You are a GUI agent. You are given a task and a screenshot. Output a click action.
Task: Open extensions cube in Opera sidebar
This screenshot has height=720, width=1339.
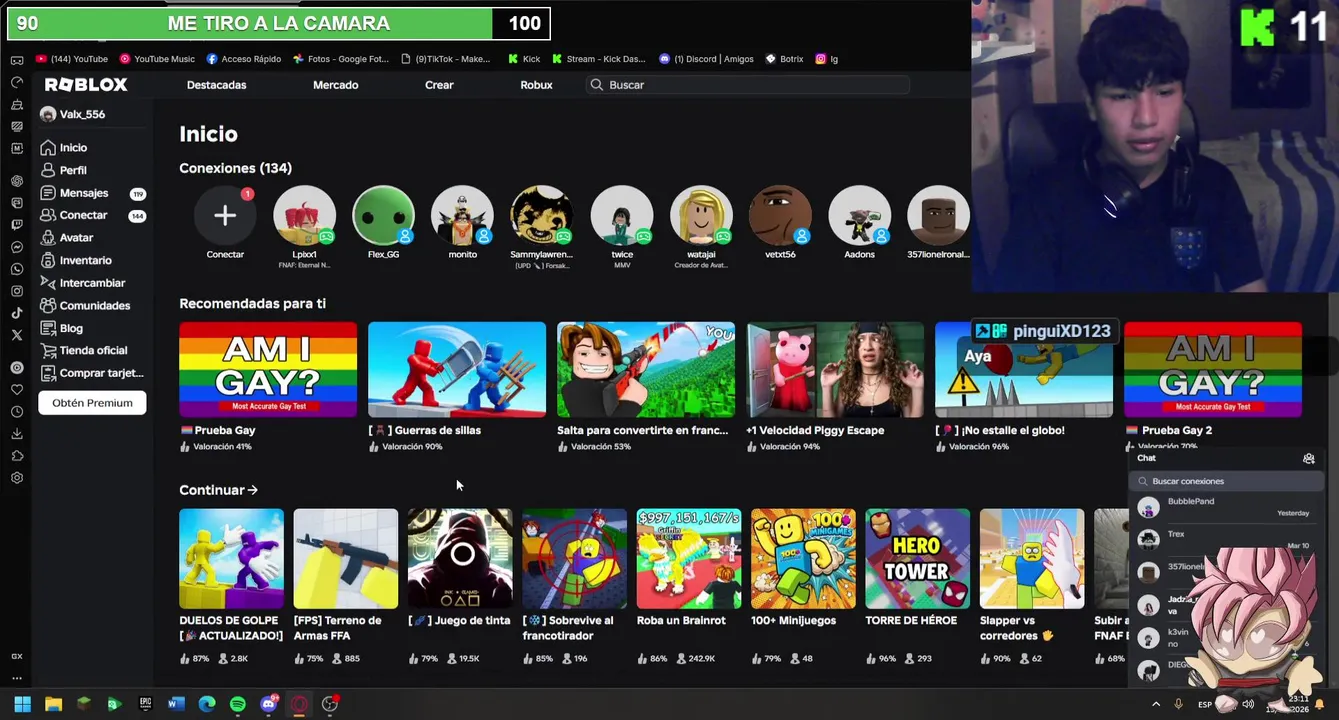point(17,456)
